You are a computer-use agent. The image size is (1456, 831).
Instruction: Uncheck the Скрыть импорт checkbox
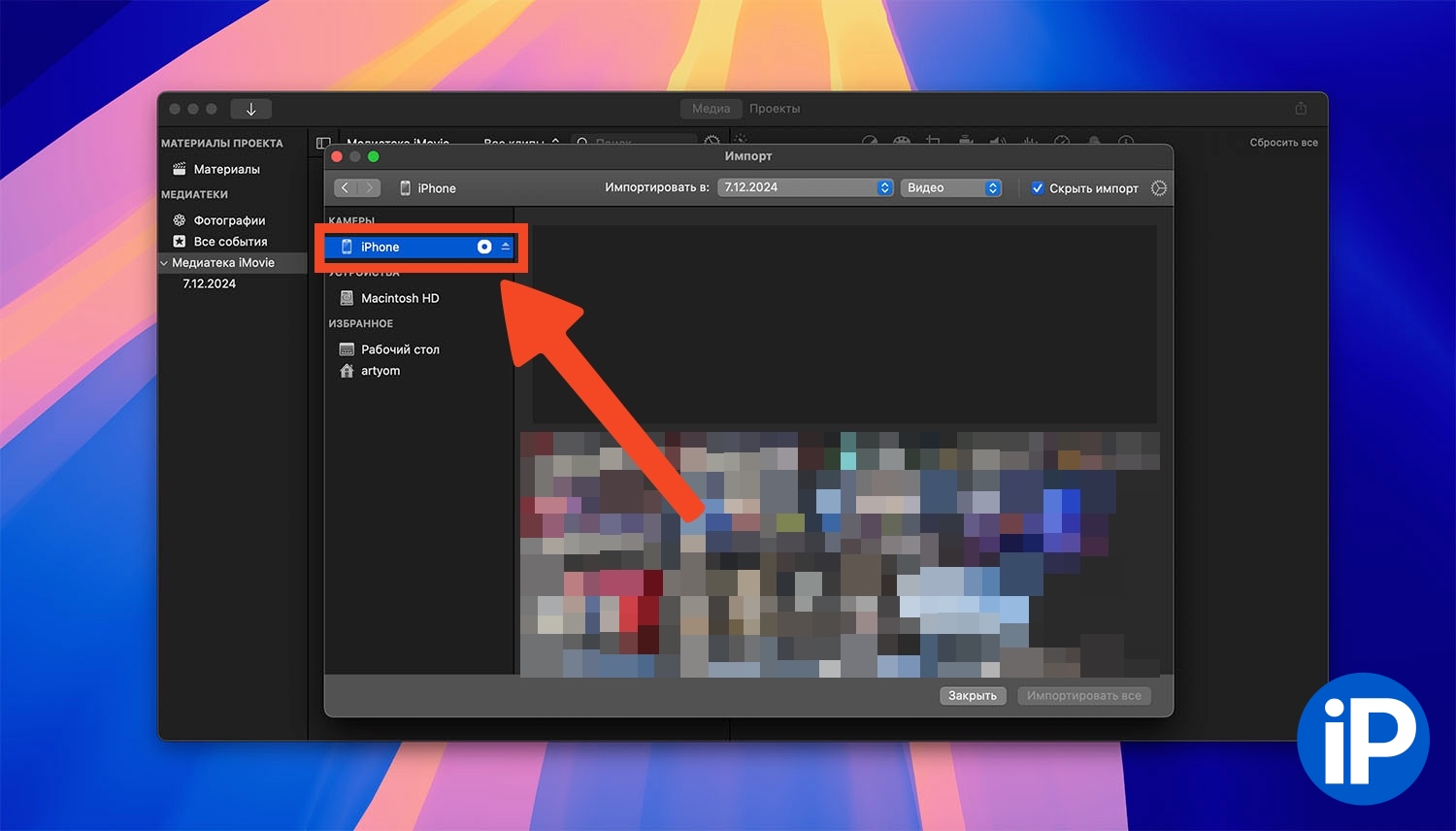pos(1038,188)
